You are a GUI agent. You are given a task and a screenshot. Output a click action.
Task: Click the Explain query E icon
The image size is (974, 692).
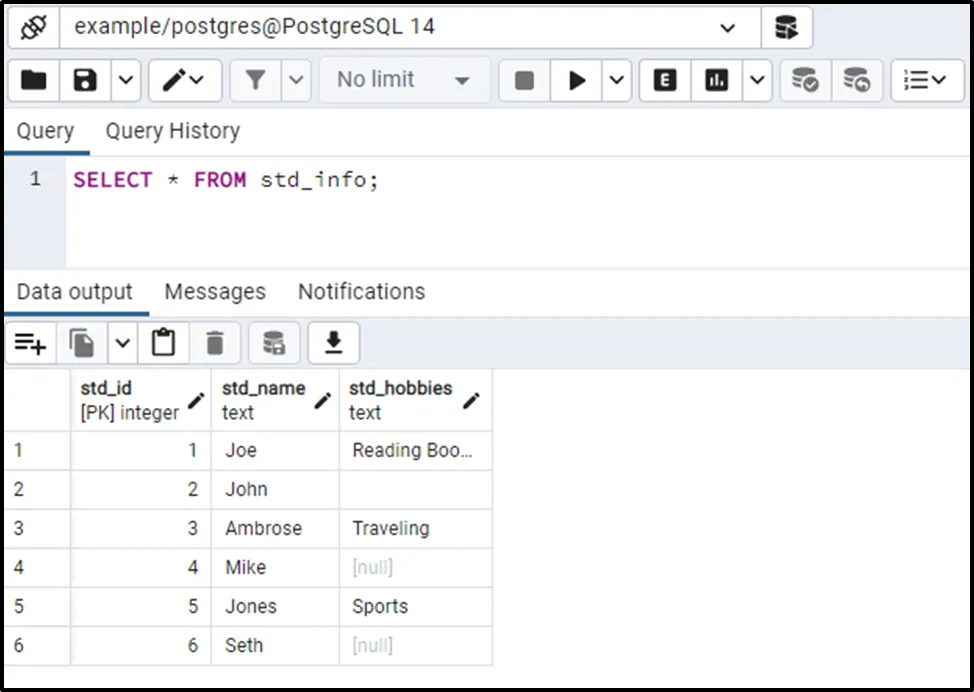665,80
